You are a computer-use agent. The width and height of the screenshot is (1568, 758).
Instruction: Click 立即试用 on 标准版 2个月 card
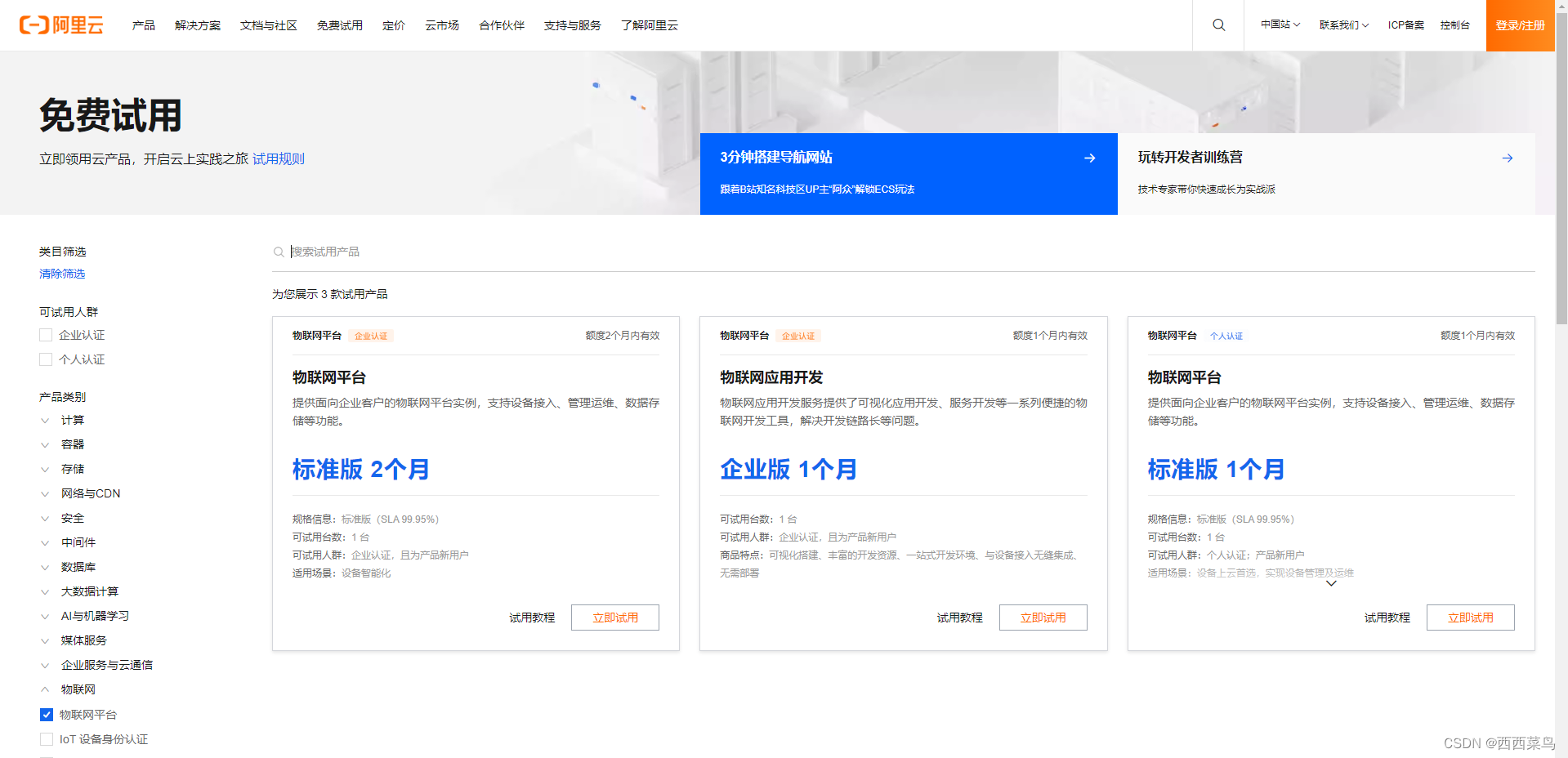(615, 618)
